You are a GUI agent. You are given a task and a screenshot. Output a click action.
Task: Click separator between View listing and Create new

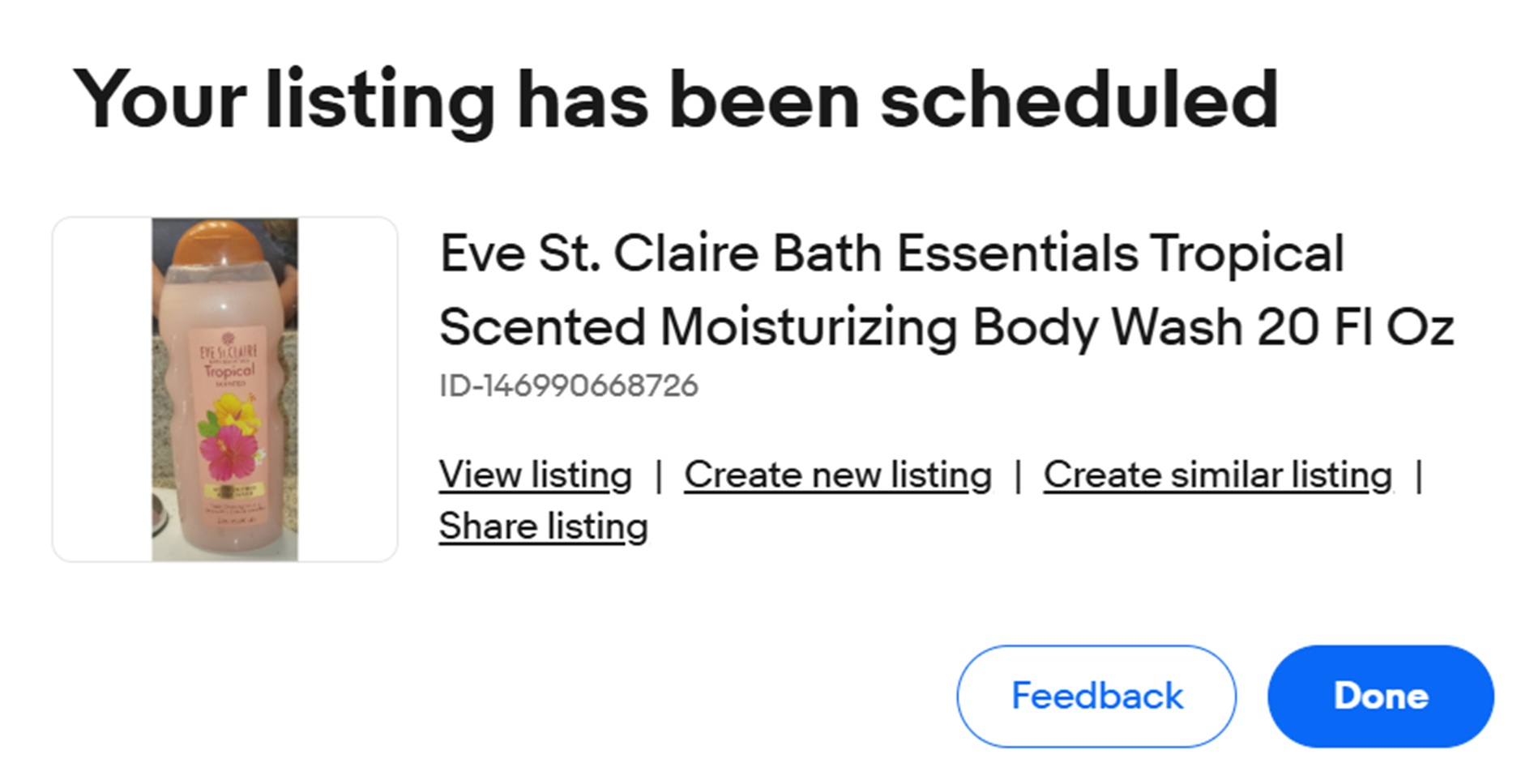click(x=658, y=475)
